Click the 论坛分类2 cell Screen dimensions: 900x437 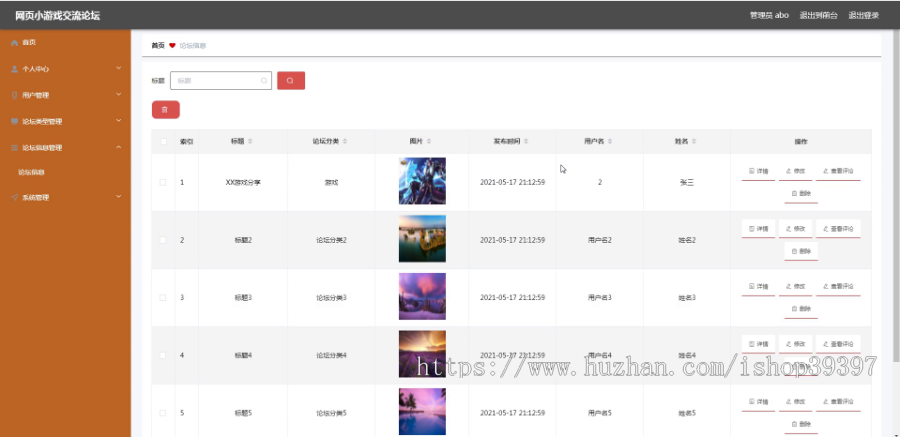pos(331,240)
